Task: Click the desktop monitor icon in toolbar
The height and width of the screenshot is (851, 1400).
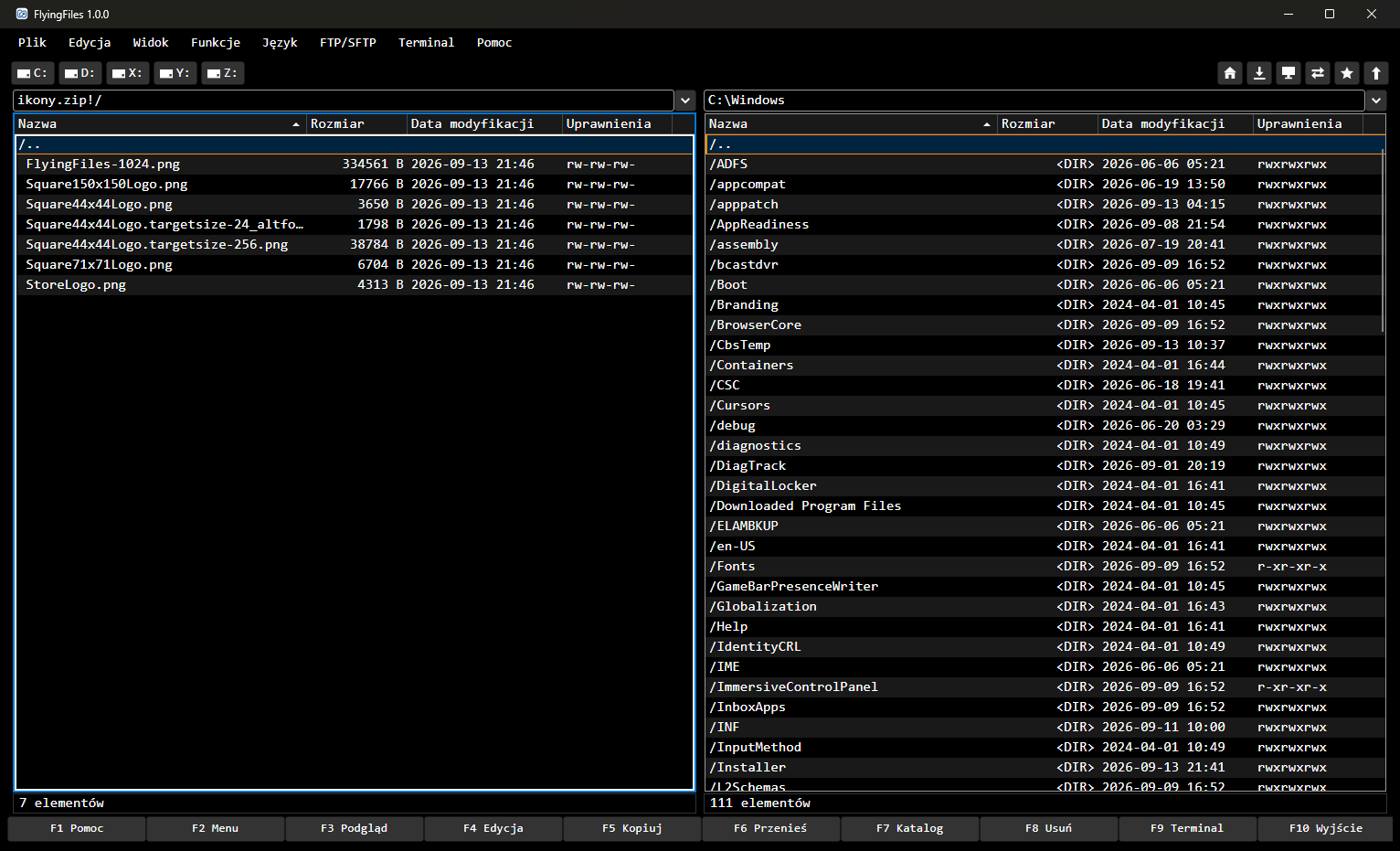Action: [1289, 73]
